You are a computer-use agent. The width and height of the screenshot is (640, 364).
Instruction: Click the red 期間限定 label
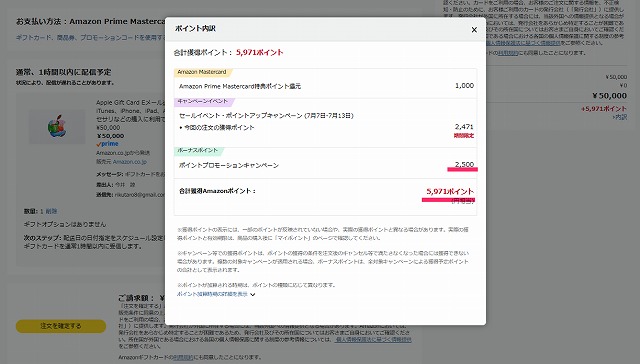(x=464, y=135)
